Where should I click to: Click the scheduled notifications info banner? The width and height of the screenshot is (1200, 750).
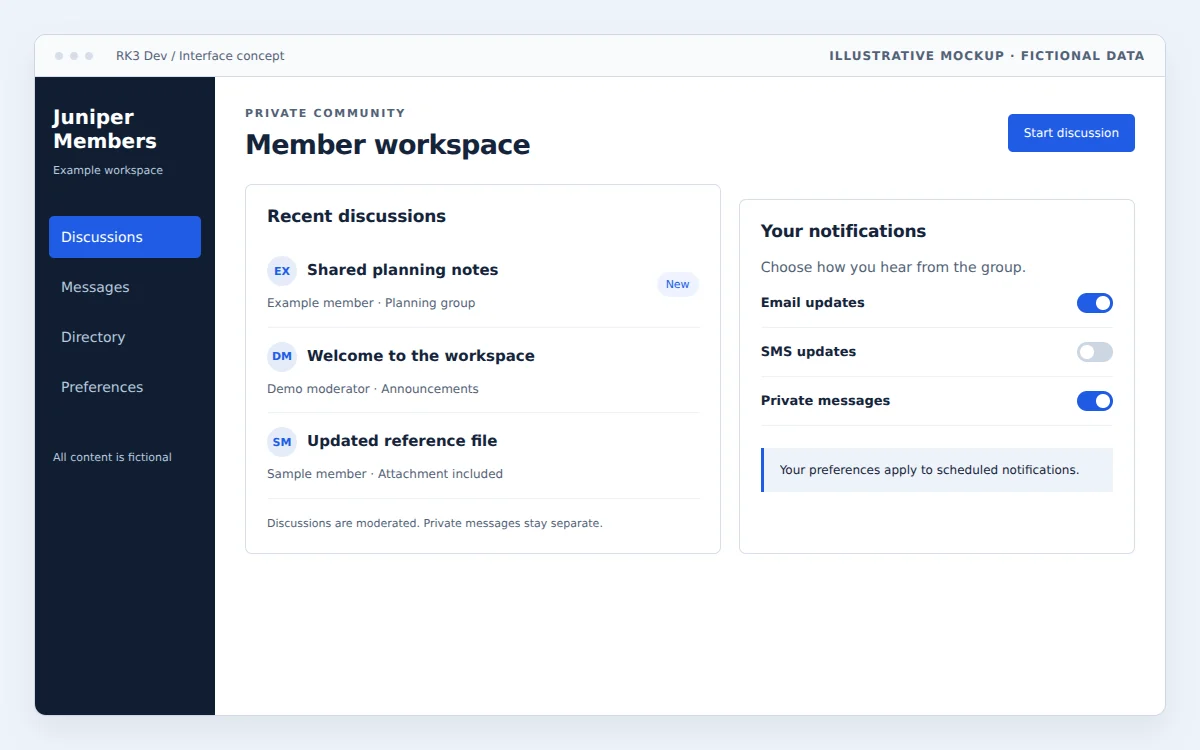click(937, 470)
